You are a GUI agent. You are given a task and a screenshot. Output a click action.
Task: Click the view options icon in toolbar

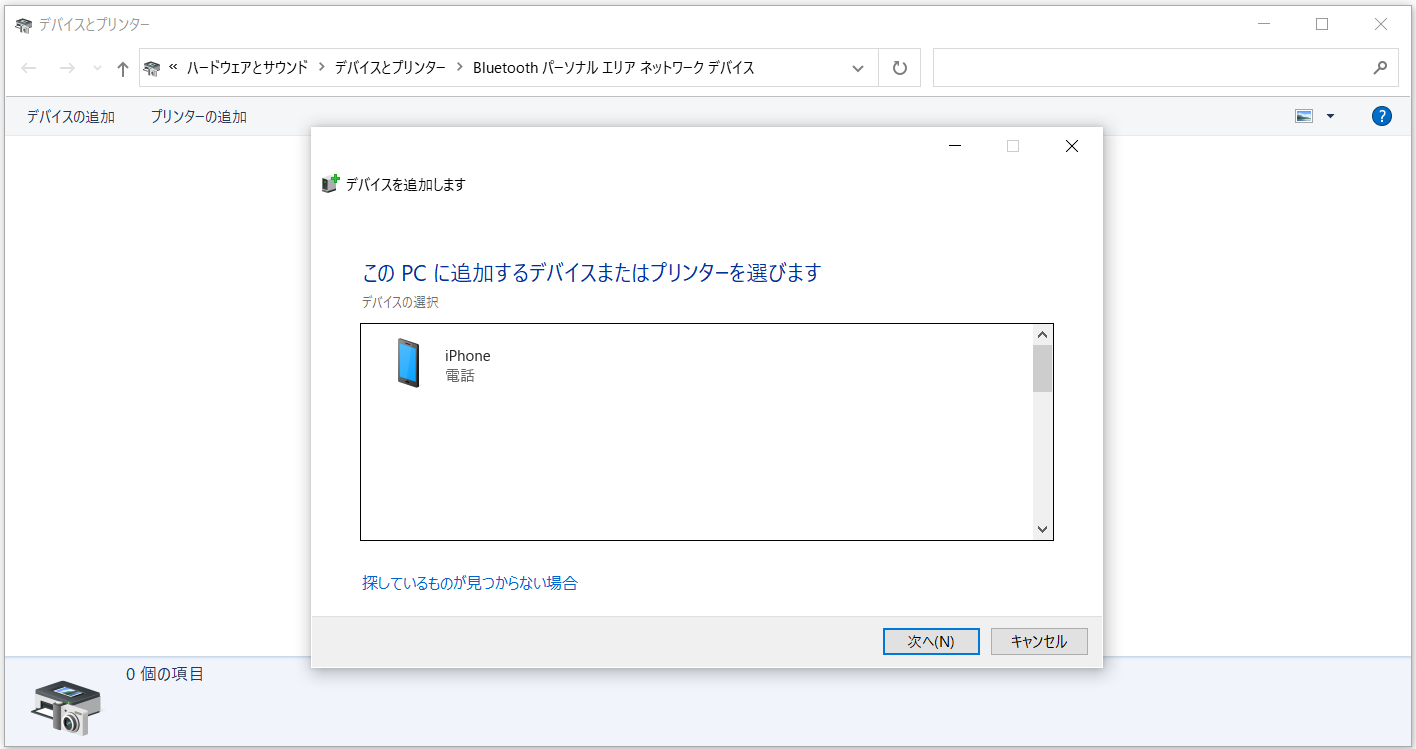[1304, 116]
